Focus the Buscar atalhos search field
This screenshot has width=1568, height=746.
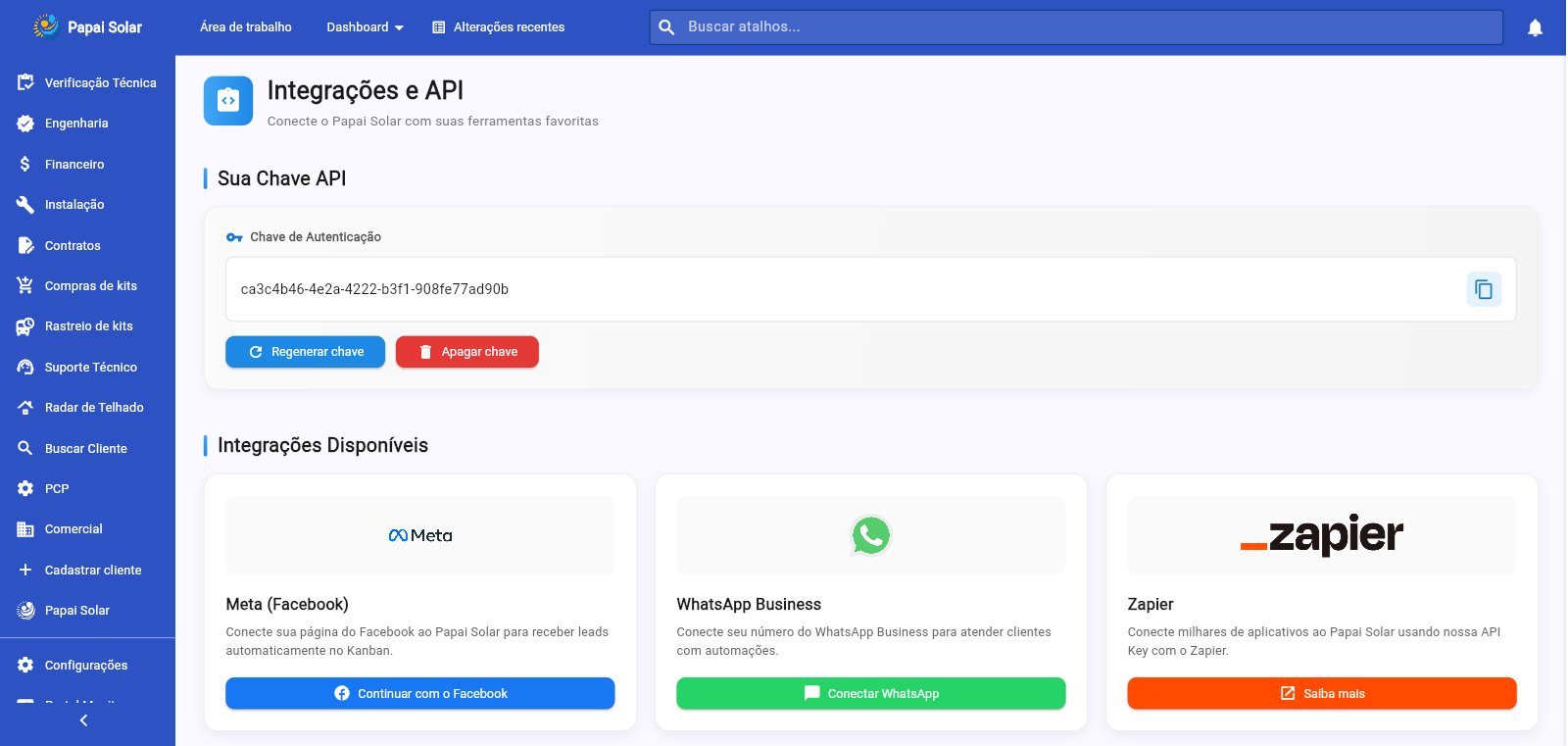[x=1076, y=27]
